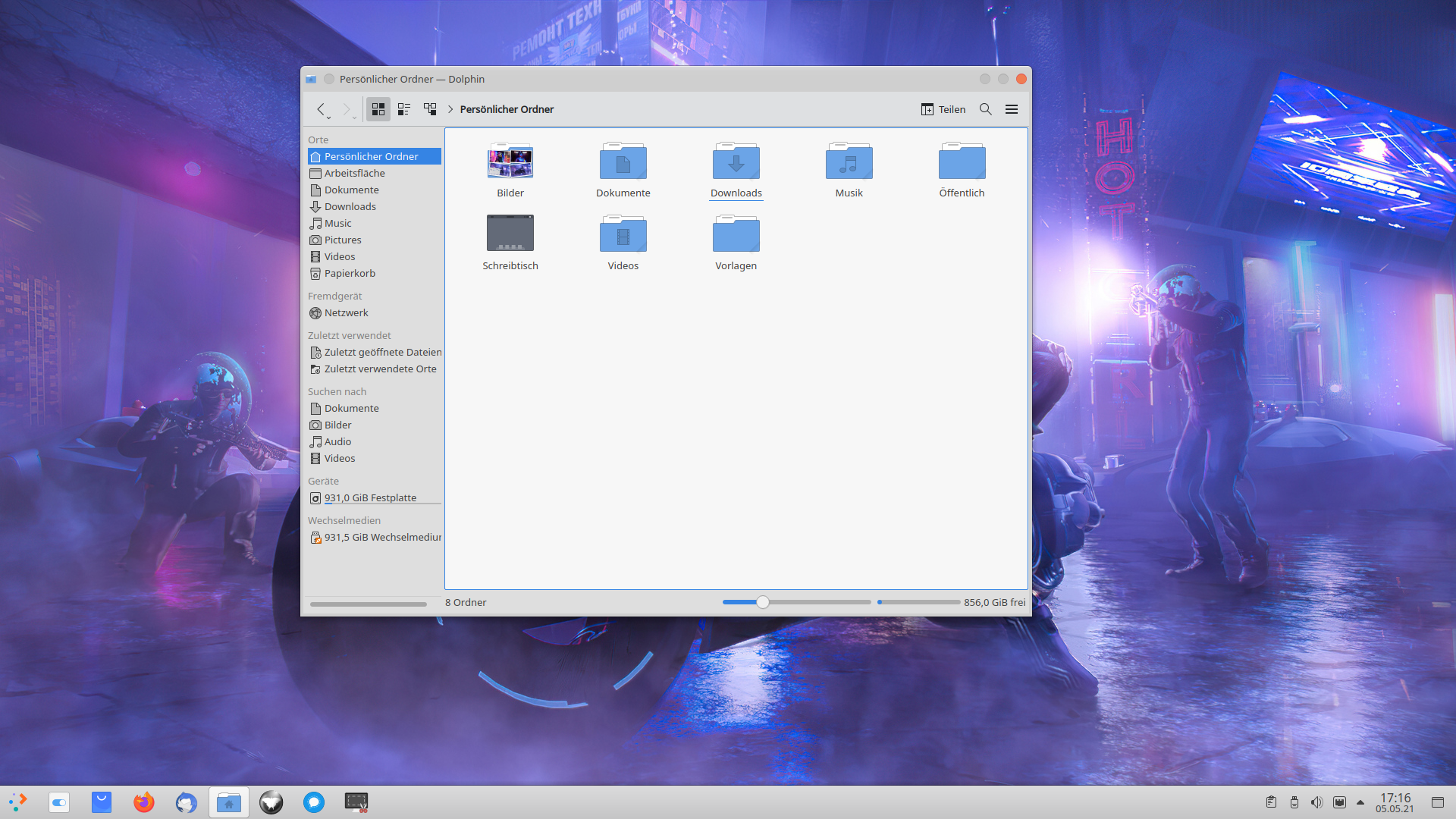Click the zoom slider handle

point(763,602)
